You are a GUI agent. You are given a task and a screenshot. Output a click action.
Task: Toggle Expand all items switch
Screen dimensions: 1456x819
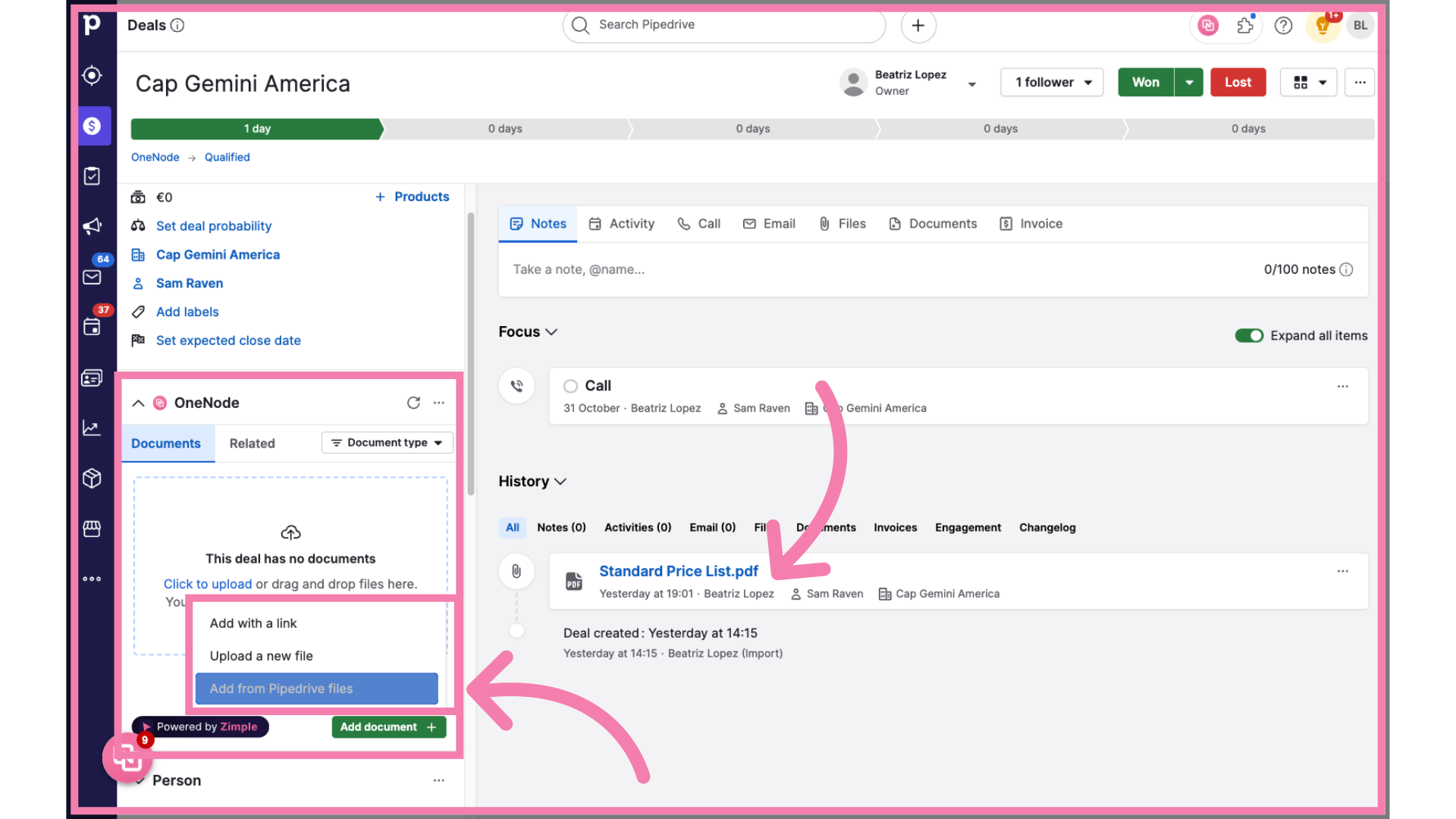[1248, 335]
